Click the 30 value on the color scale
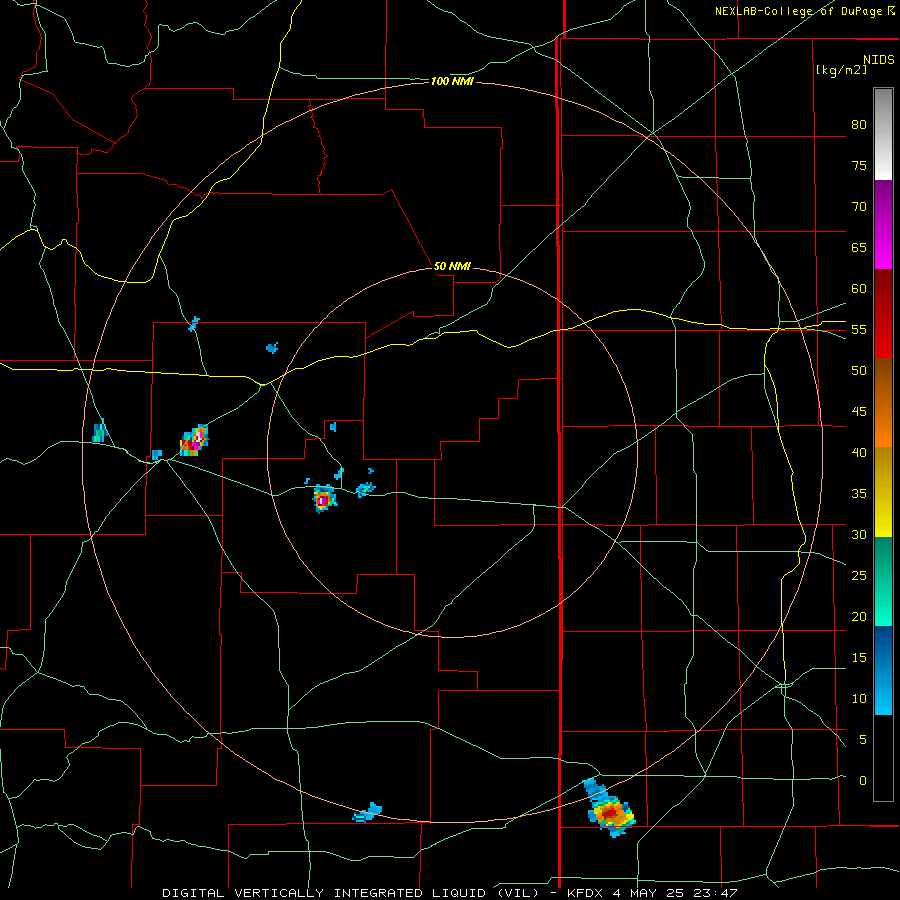The image size is (900, 900). coord(859,534)
